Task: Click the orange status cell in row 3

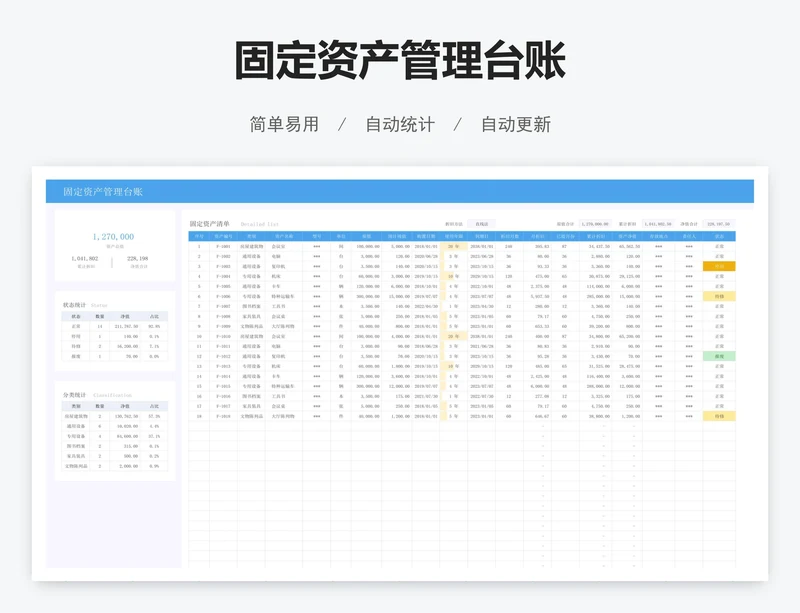Action: (x=719, y=266)
